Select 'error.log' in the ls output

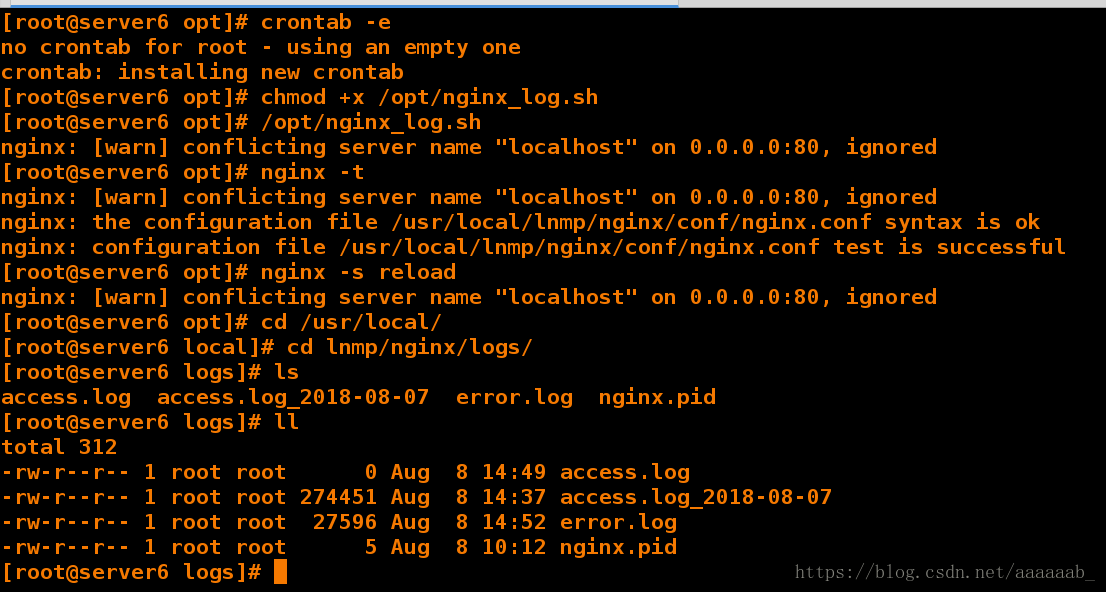[x=514, y=397]
